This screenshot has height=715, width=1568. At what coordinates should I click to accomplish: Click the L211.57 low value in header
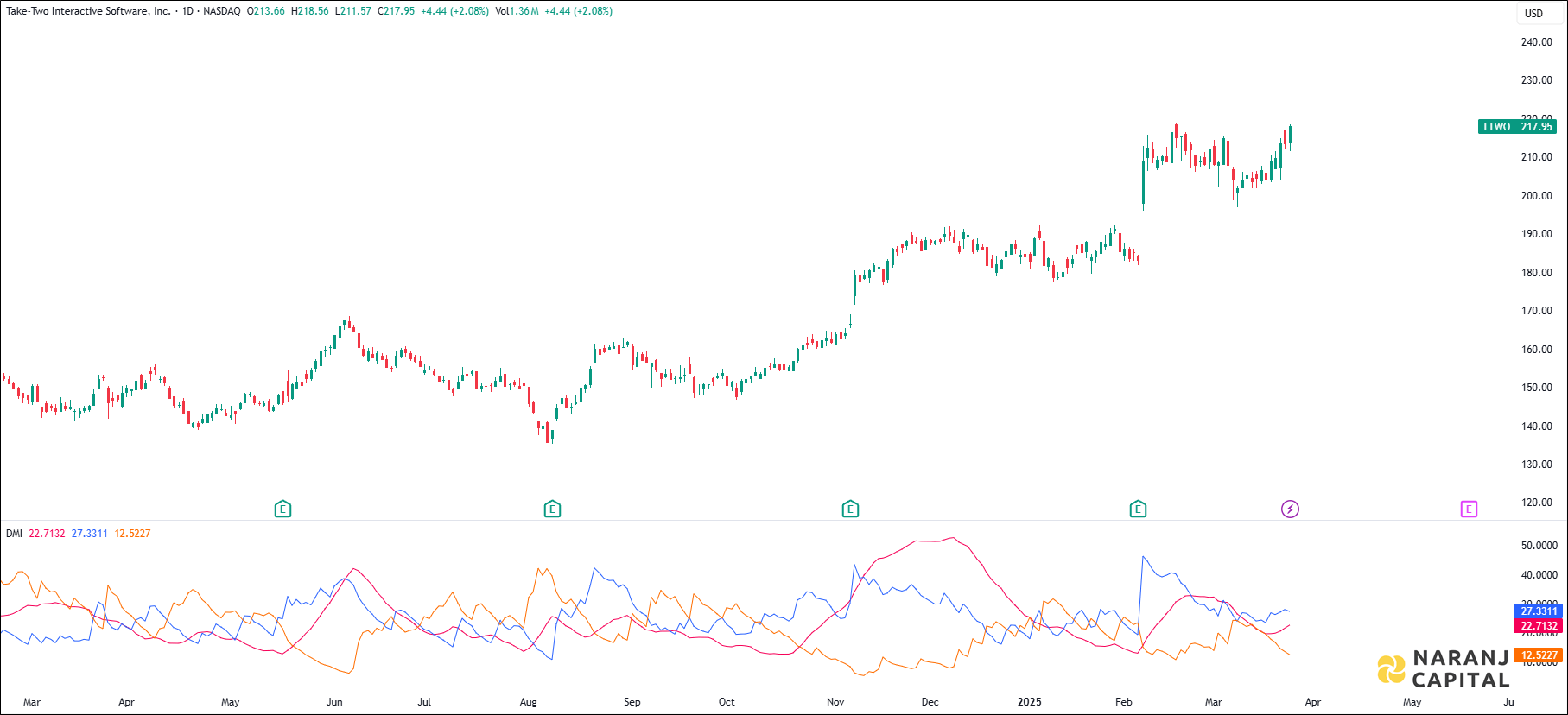tap(352, 11)
